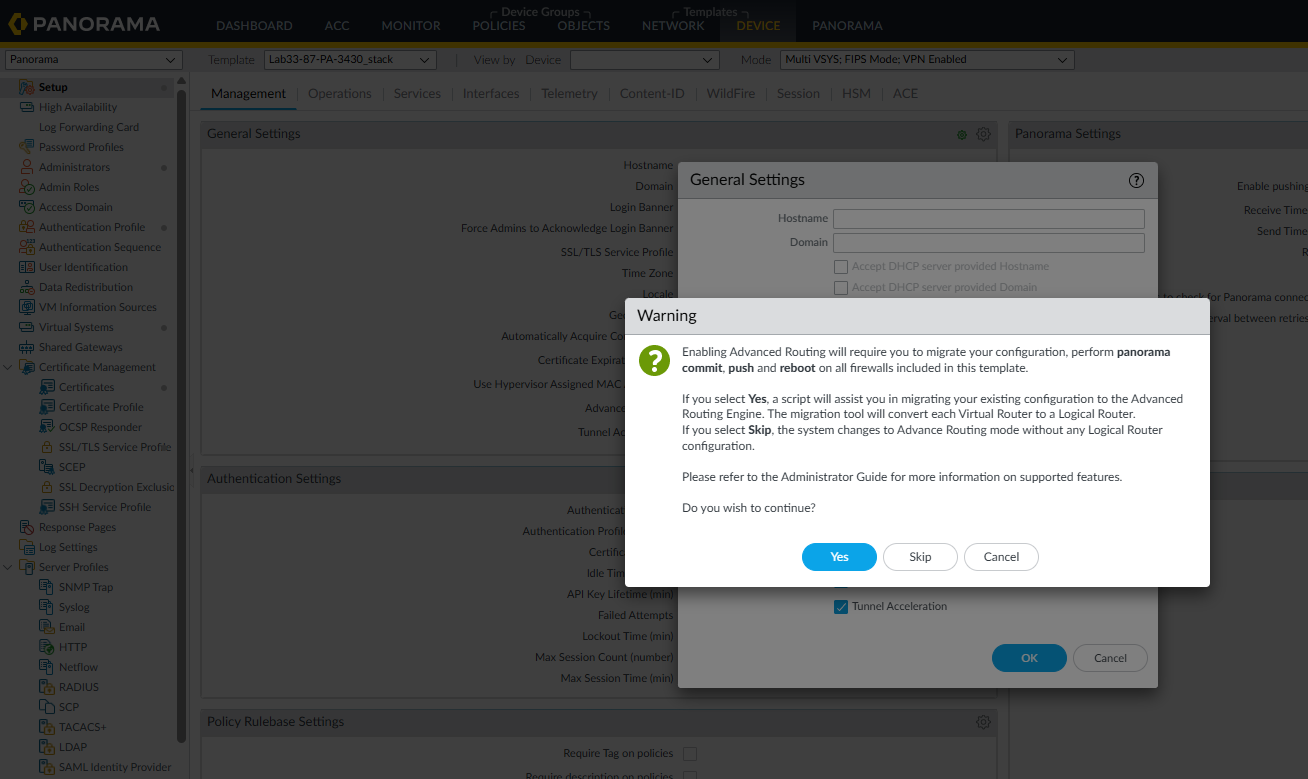This screenshot has height=779, width=1308.
Task: Select LDAP in the sidebar tree
Action: (x=73, y=747)
